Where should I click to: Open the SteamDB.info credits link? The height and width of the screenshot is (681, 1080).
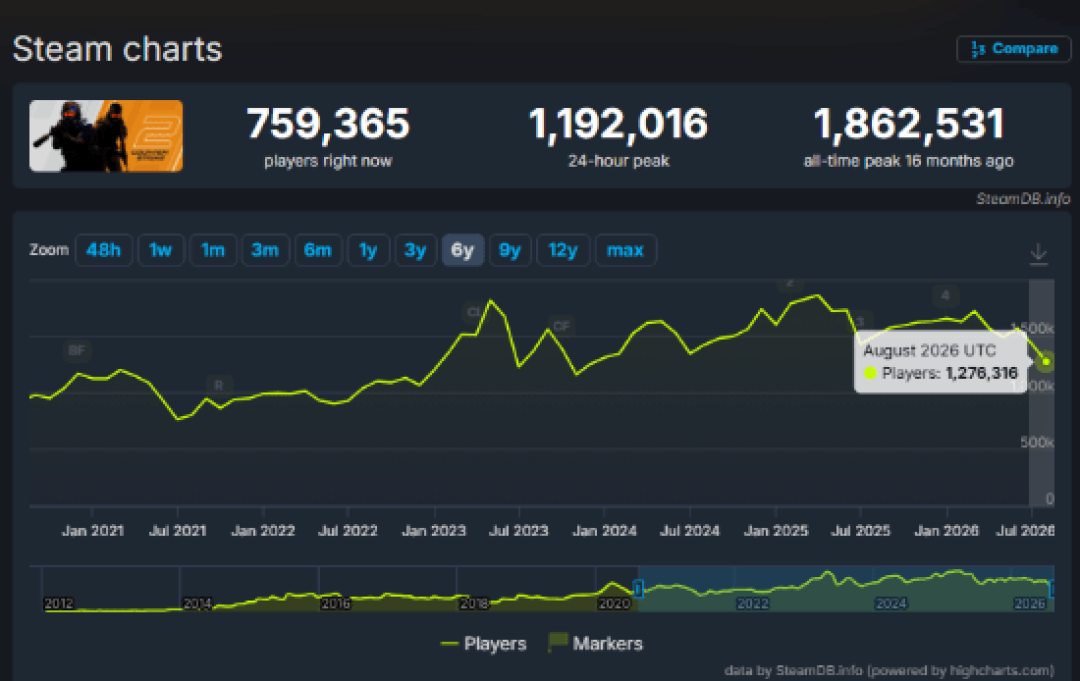pos(889,670)
